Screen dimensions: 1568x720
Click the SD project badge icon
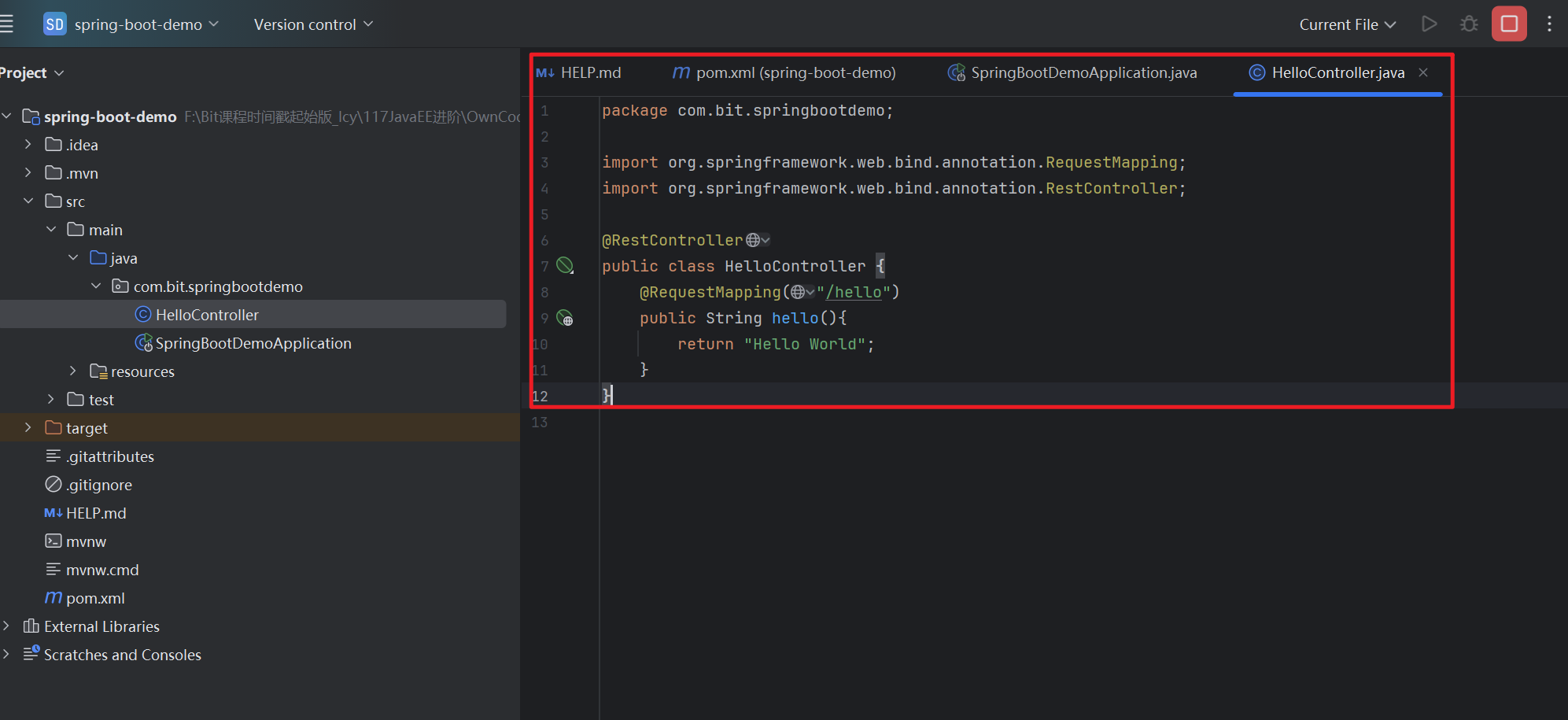55,24
